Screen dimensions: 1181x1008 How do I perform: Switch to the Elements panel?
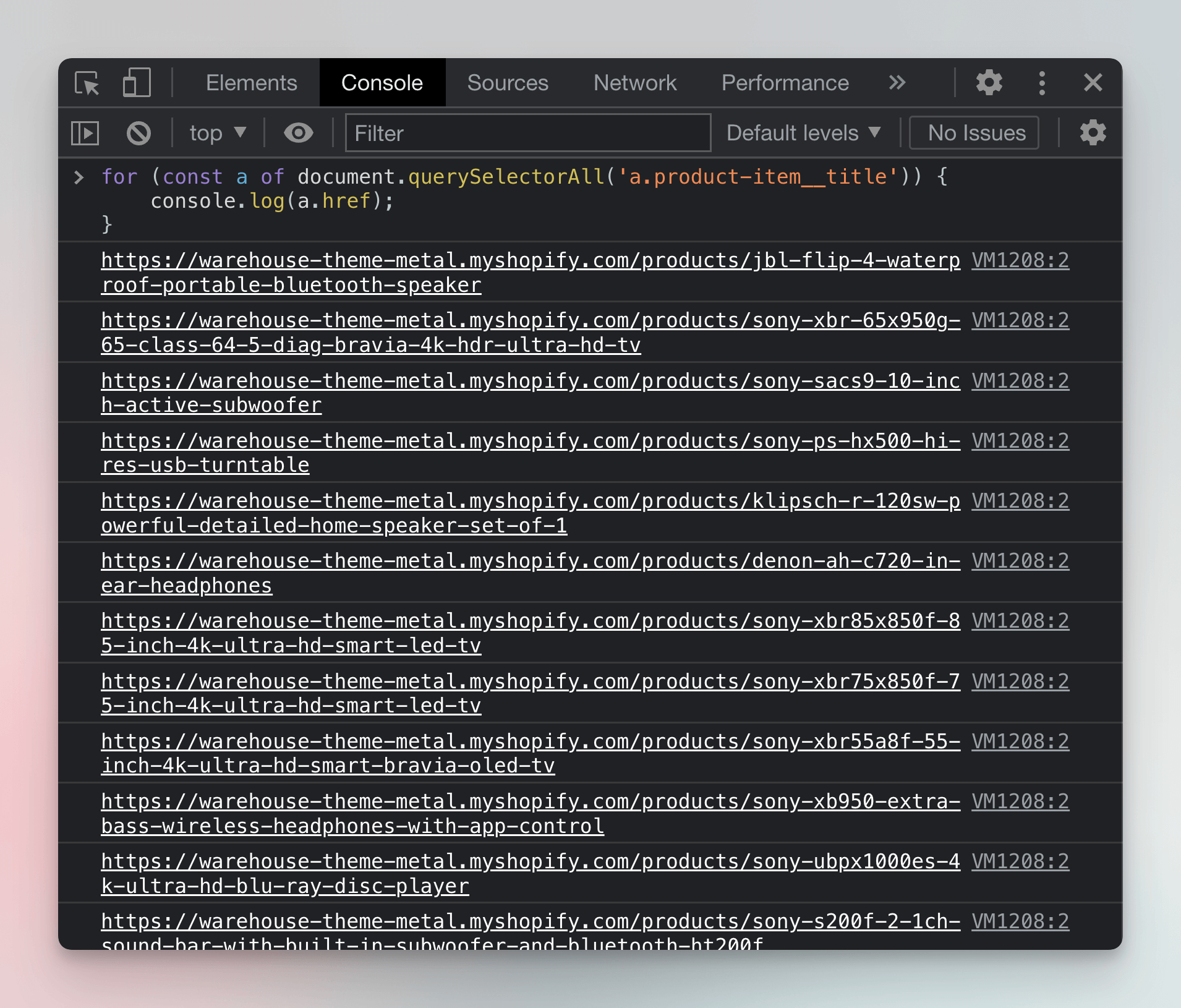(x=251, y=82)
